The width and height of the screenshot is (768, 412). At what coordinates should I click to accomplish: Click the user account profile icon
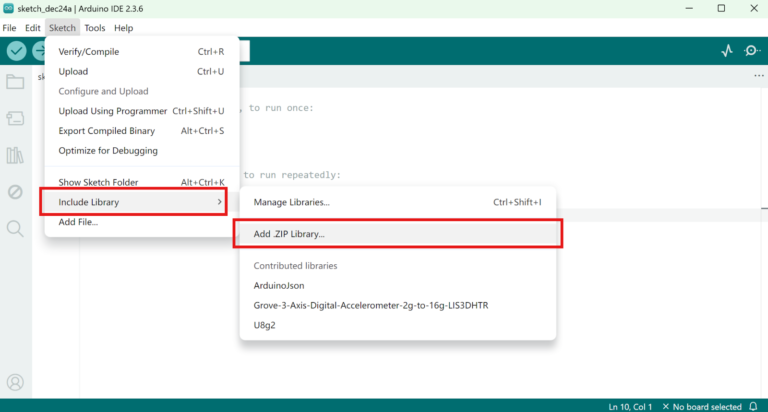click(x=15, y=382)
